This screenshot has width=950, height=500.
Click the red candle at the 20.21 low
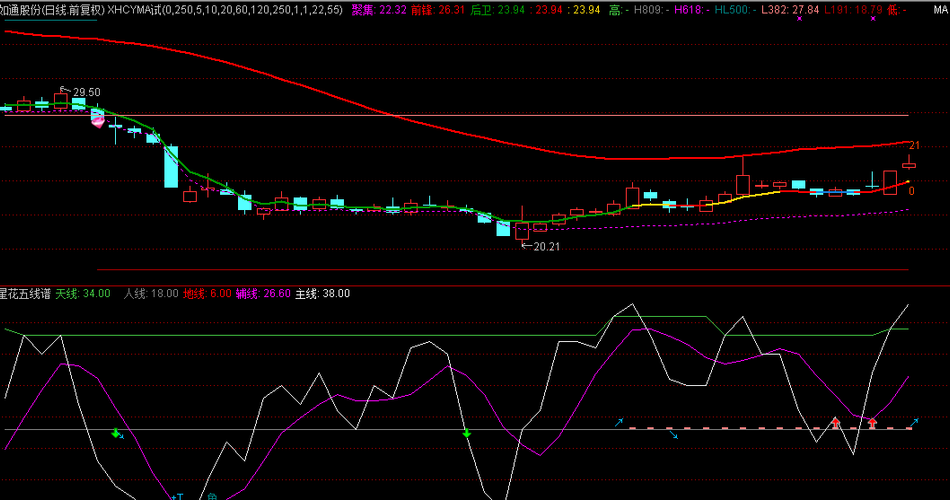[x=522, y=231]
